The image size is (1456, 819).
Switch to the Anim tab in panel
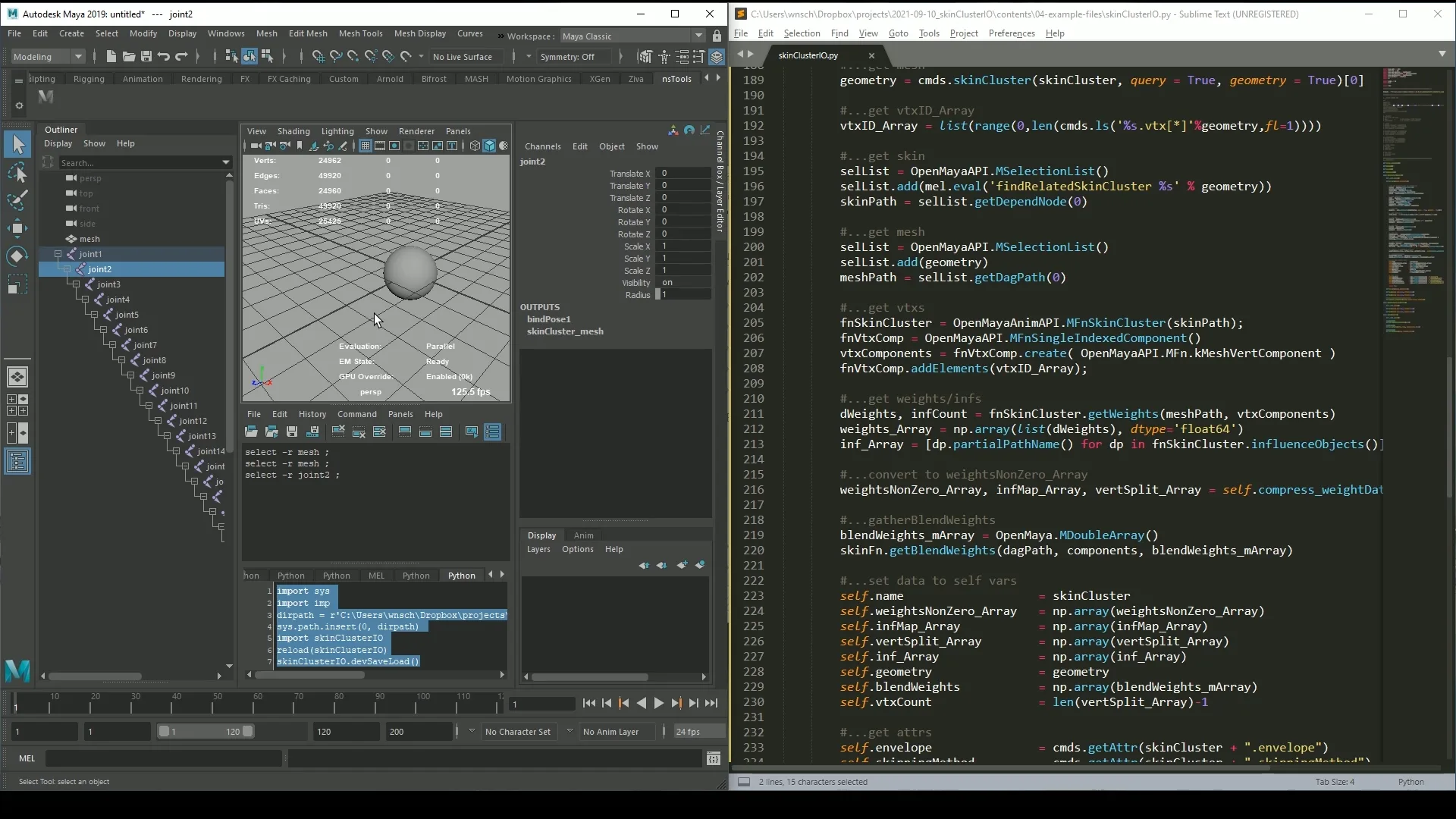coord(583,535)
